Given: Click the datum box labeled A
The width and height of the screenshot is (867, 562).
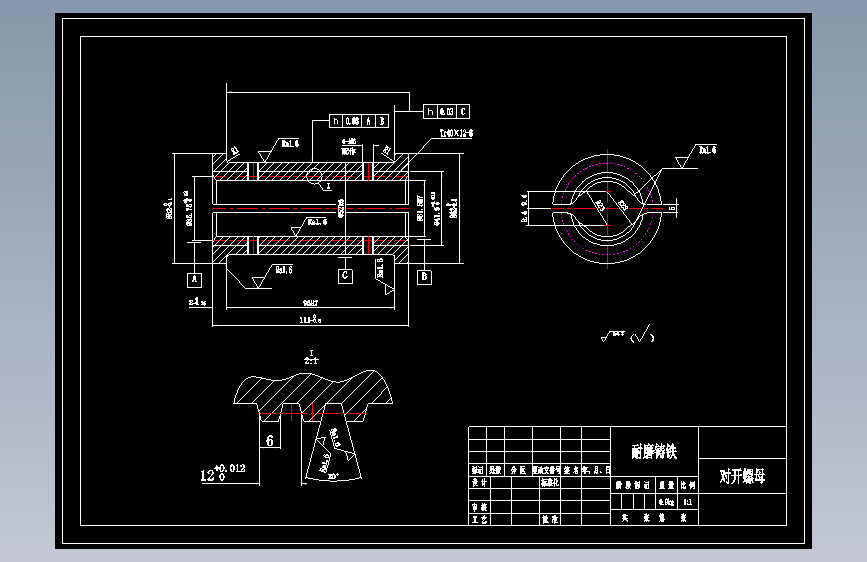Looking at the screenshot, I should pyautogui.click(x=194, y=280).
